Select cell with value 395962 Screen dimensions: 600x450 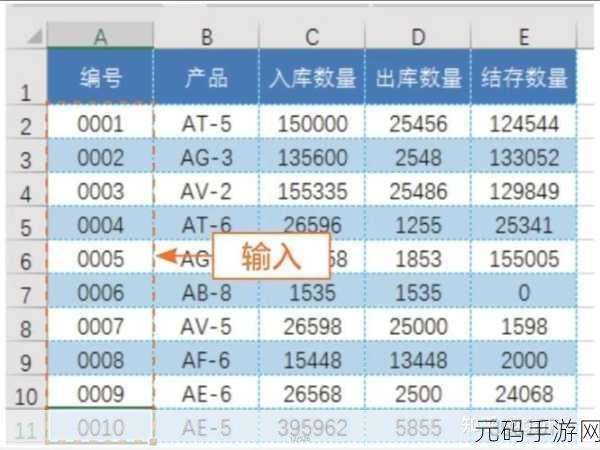[x=312, y=426]
